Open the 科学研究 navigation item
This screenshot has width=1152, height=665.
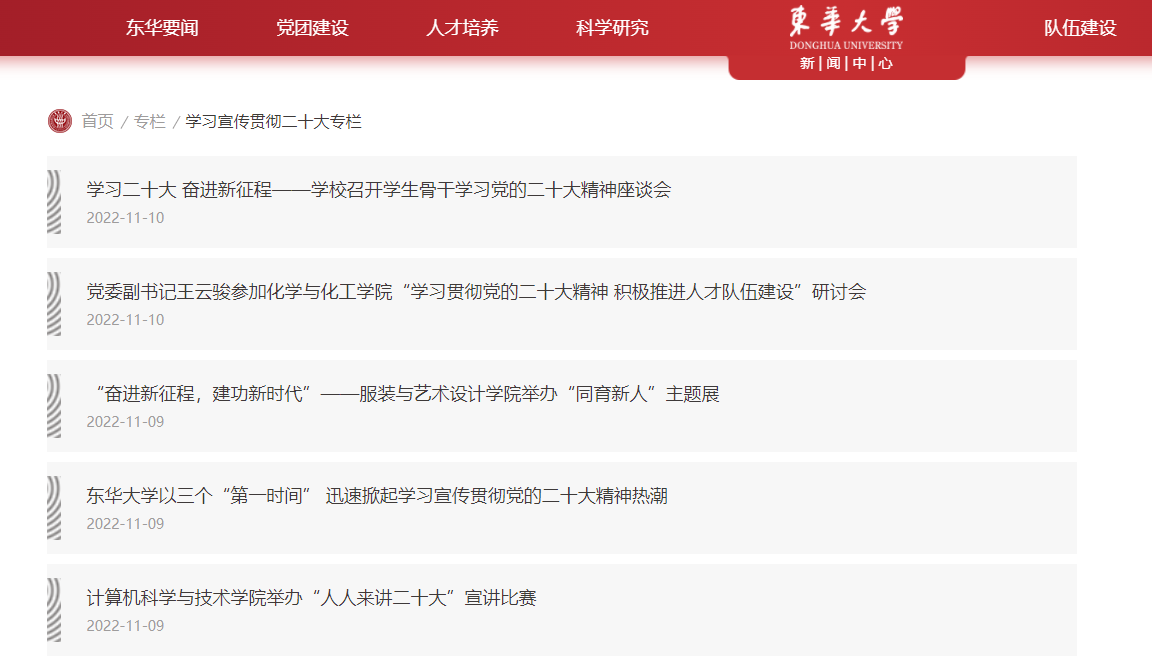(x=612, y=28)
